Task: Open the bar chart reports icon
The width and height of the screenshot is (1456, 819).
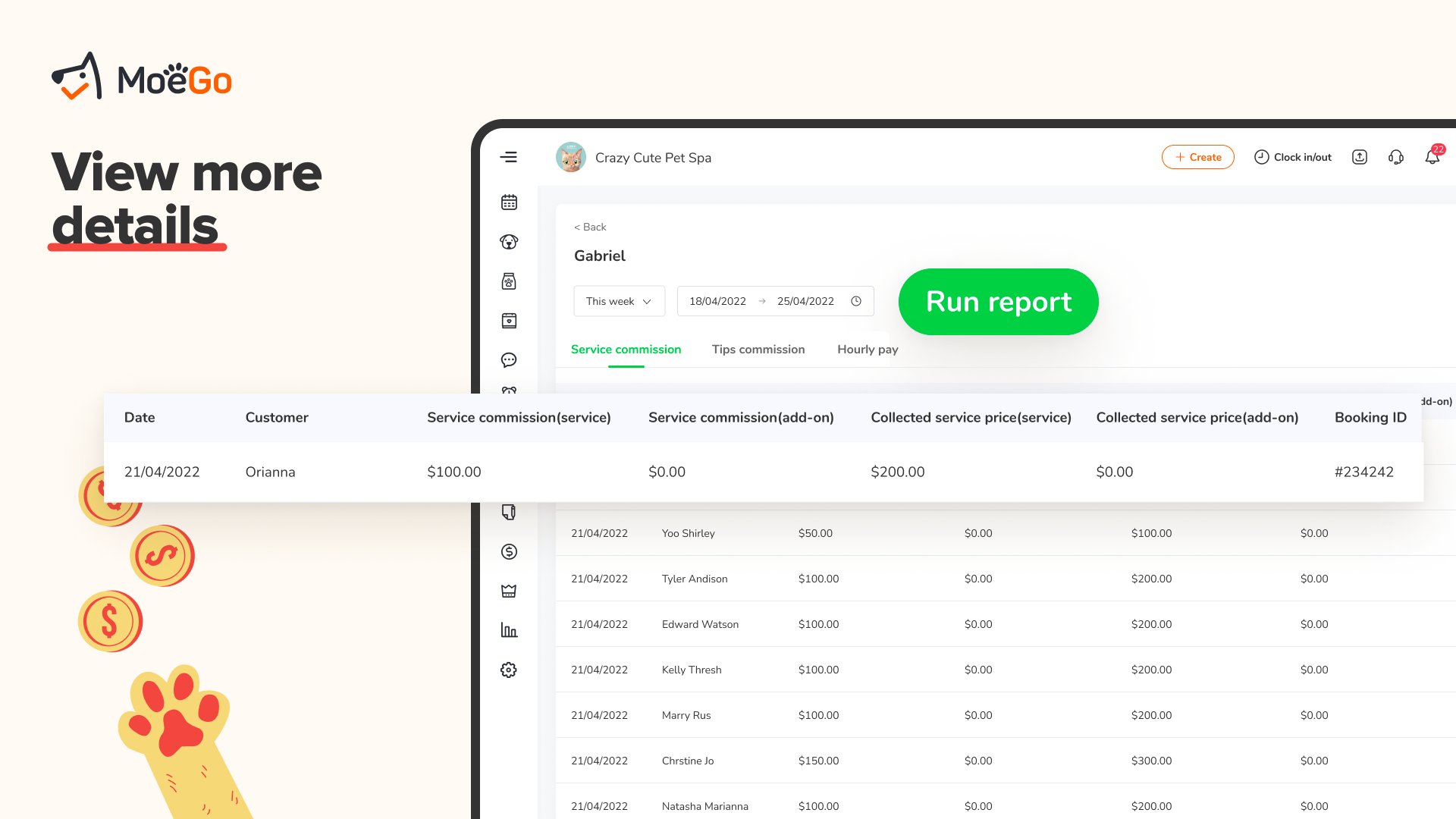Action: click(509, 630)
